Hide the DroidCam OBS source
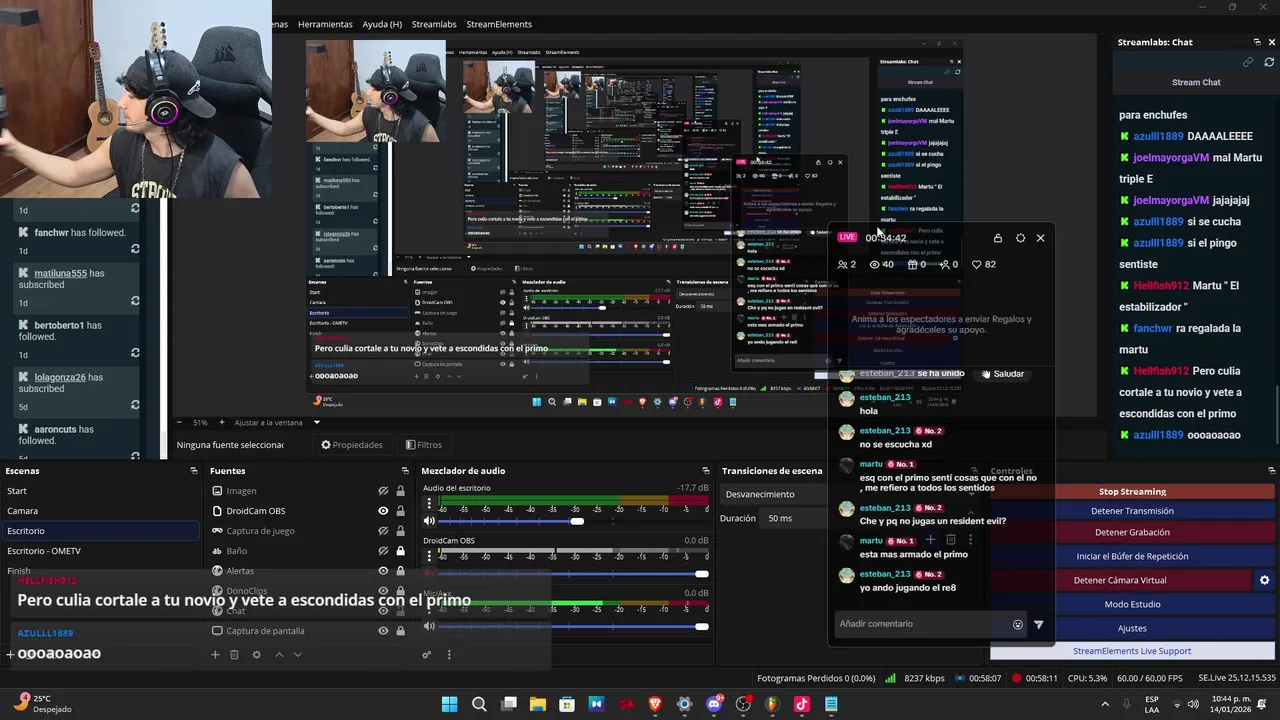1280x720 pixels. click(x=383, y=511)
